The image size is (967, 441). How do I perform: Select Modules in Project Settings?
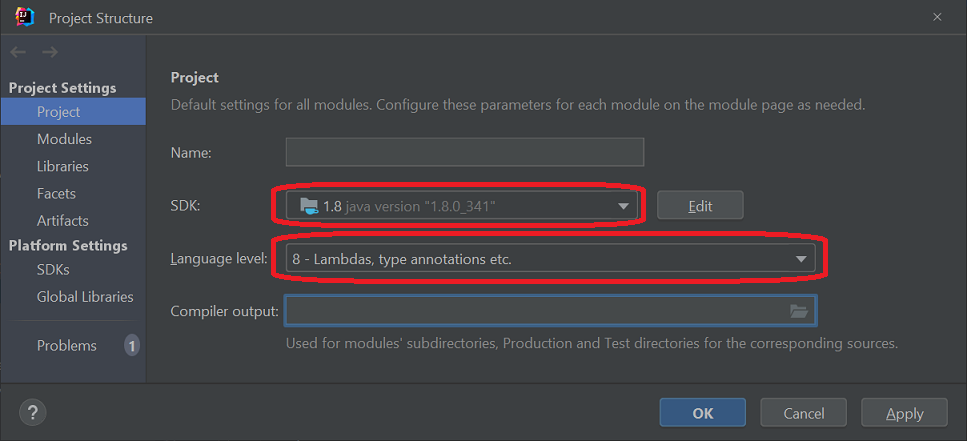coord(64,139)
